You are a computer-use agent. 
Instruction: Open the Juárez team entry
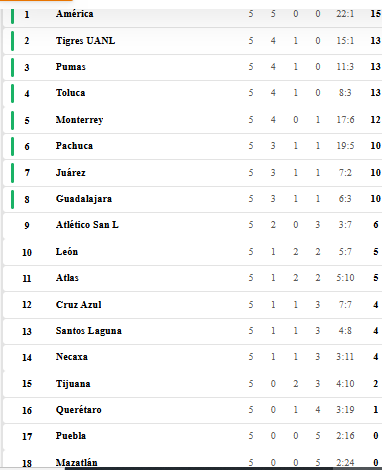(x=71, y=173)
